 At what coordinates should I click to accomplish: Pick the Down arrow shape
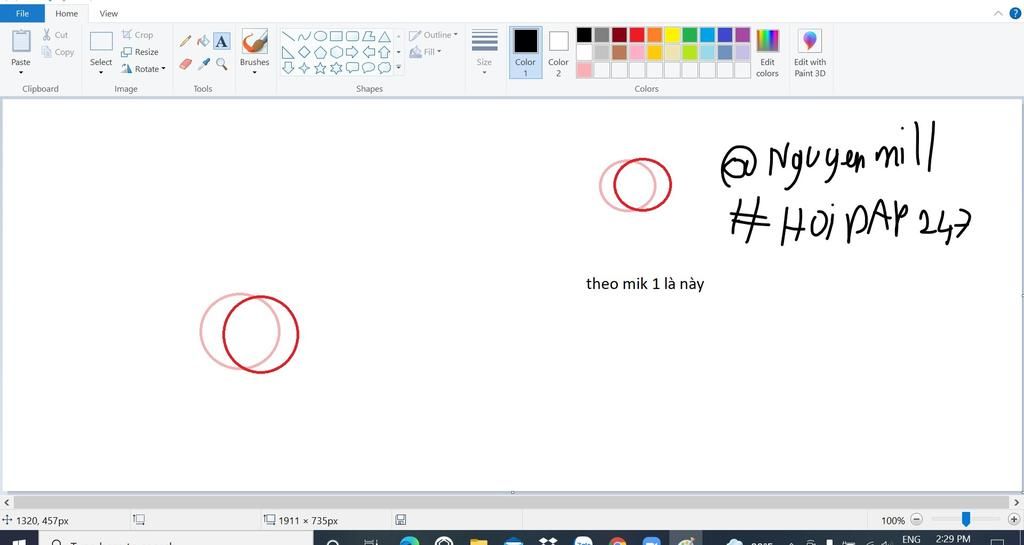288,68
